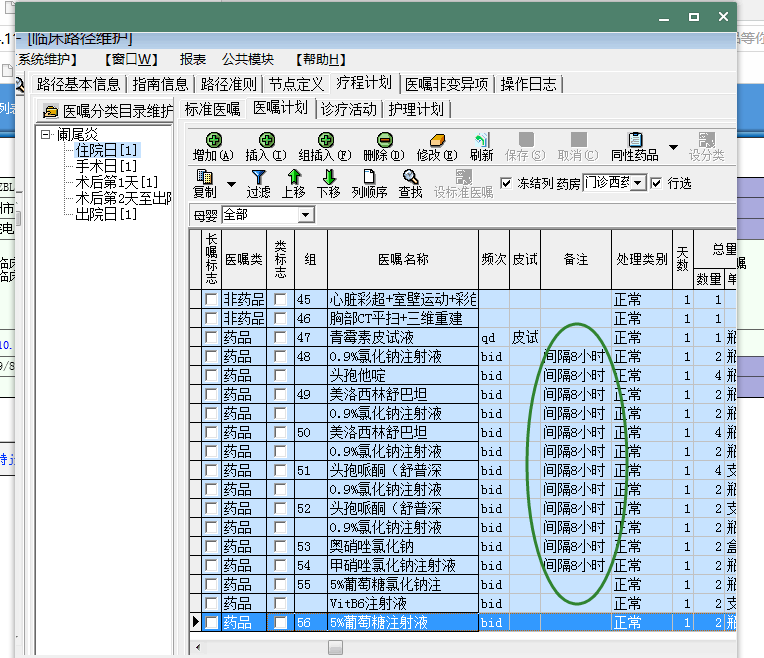
Task: Open the 医嘱非变异项 tab
Action: 446,83
